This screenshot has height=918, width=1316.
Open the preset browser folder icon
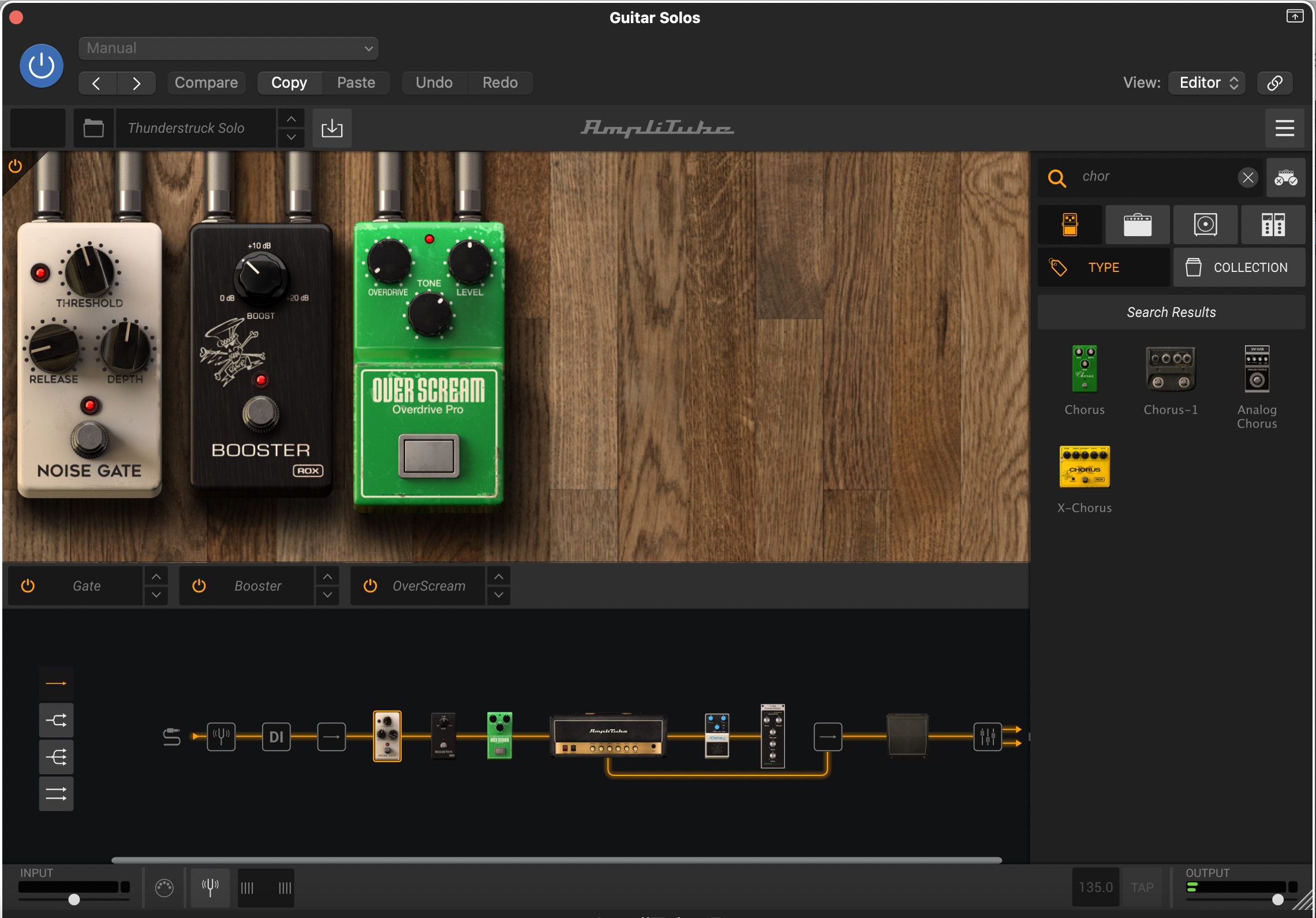94,128
